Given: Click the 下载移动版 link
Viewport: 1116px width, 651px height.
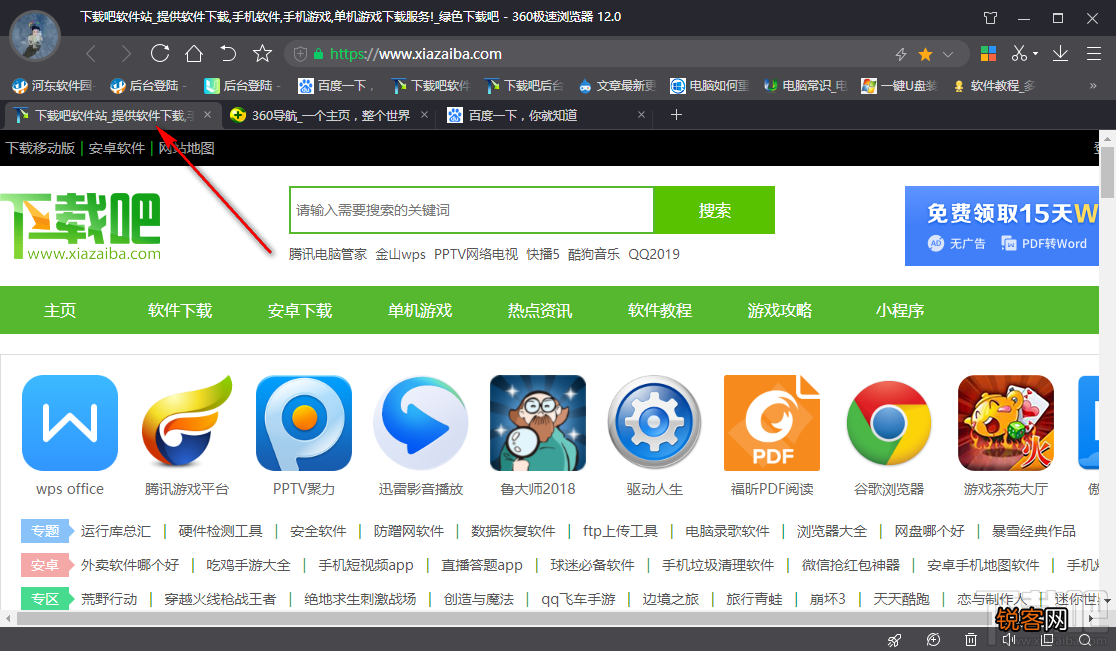Looking at the screenshot, I should [41, 148].
